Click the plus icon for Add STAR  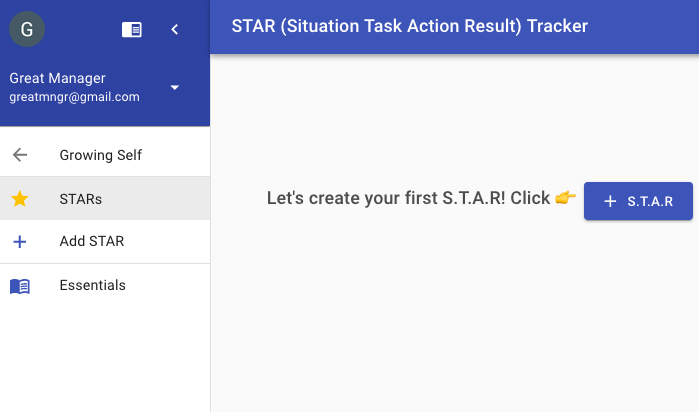[x=20, y=242]
